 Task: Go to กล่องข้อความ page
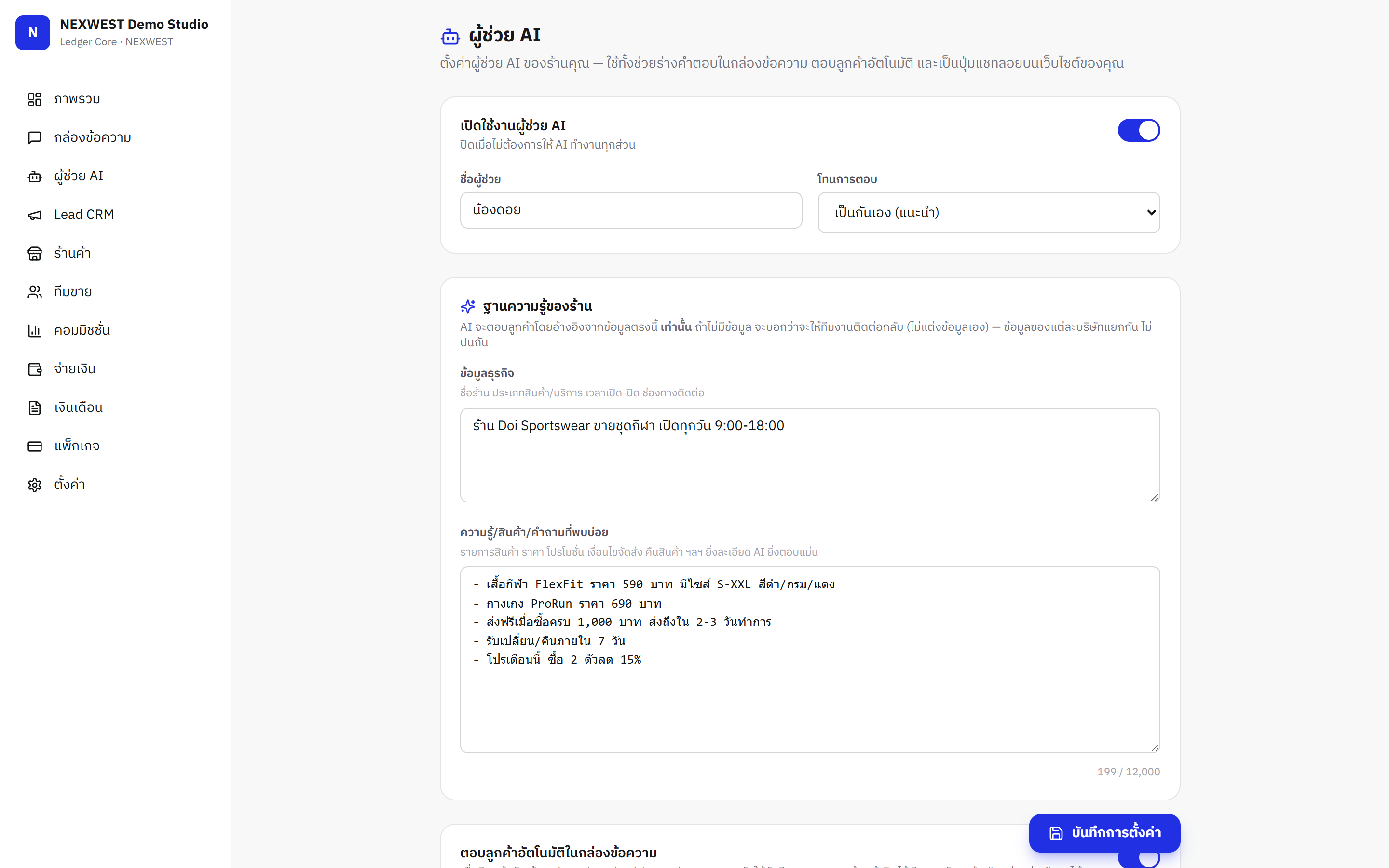(x=115, y=138)
